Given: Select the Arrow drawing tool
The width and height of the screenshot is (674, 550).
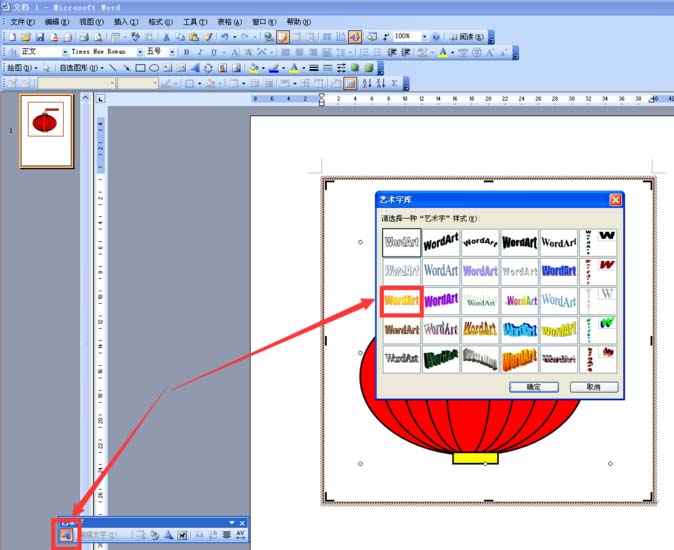Looking at the screenshot, I should tap(126, 68).
